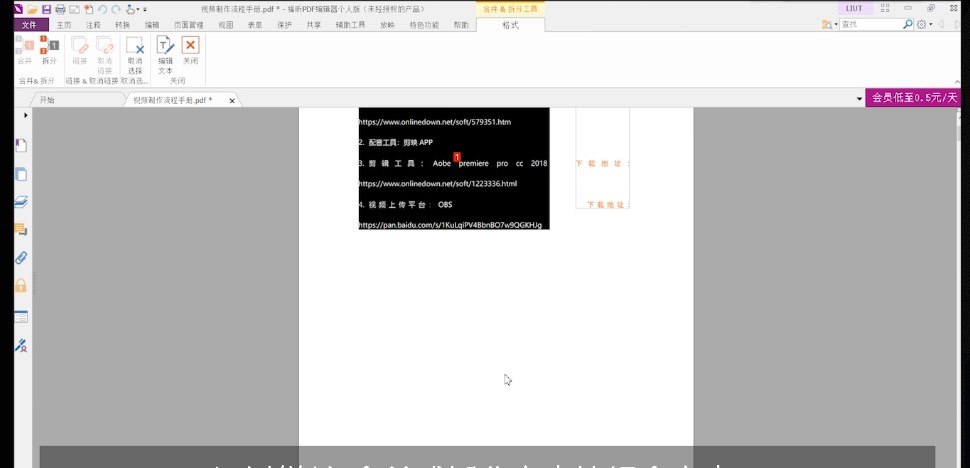Switch to the 注释 ribbon tab

click(93, 25)
